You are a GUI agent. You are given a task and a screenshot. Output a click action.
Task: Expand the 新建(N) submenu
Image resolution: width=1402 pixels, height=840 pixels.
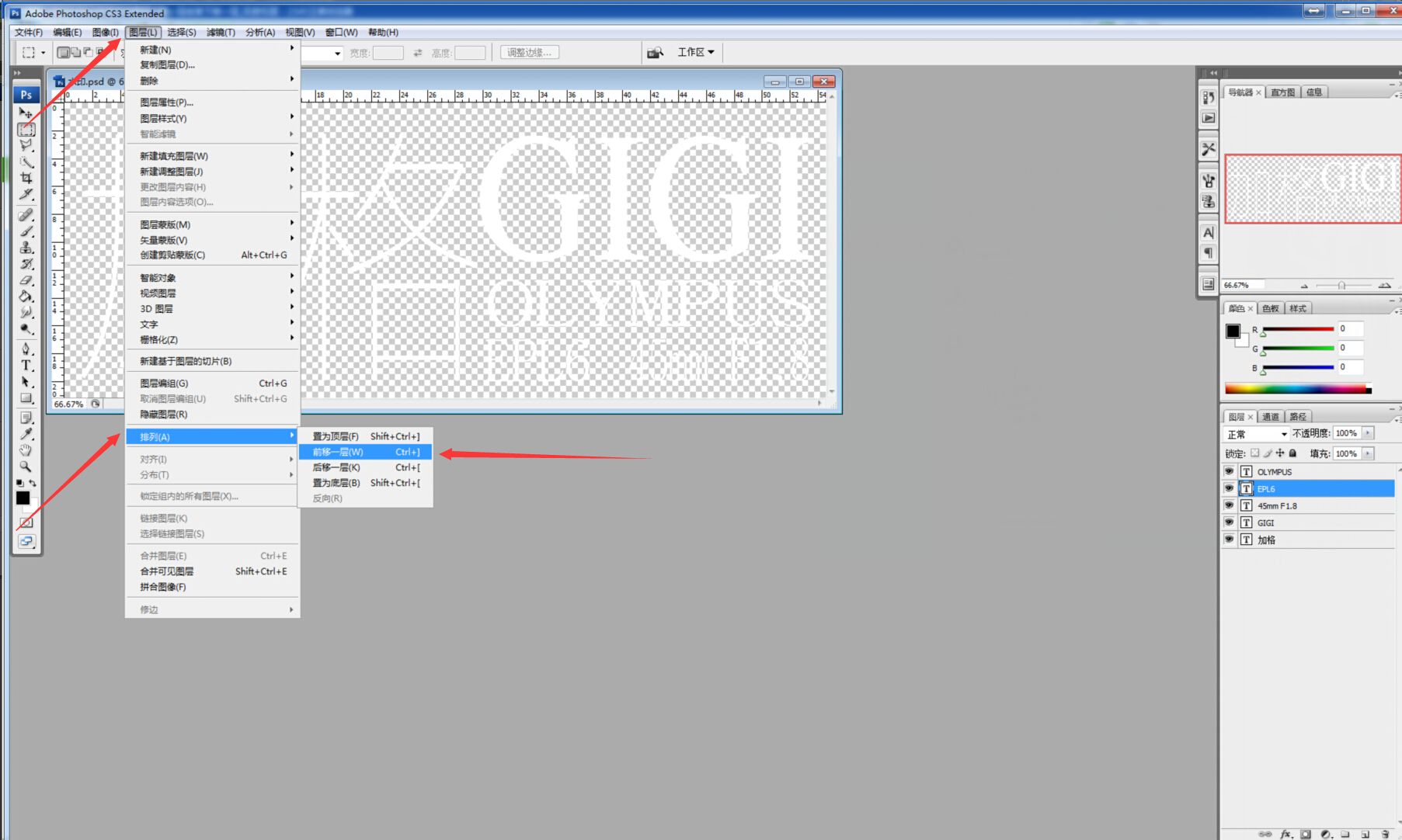pyautogui.click(x=213, y=50)
